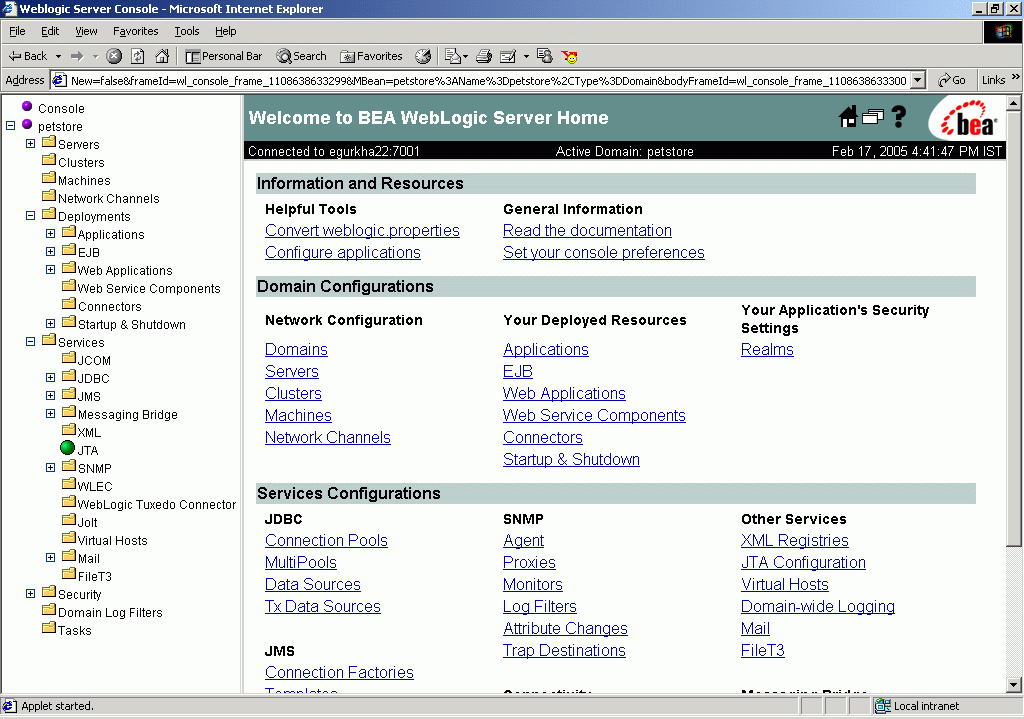Viewport: 1024px width, 719px height.
Task: Open the Personal Bar from the toolbar
Action: point(224,56)
